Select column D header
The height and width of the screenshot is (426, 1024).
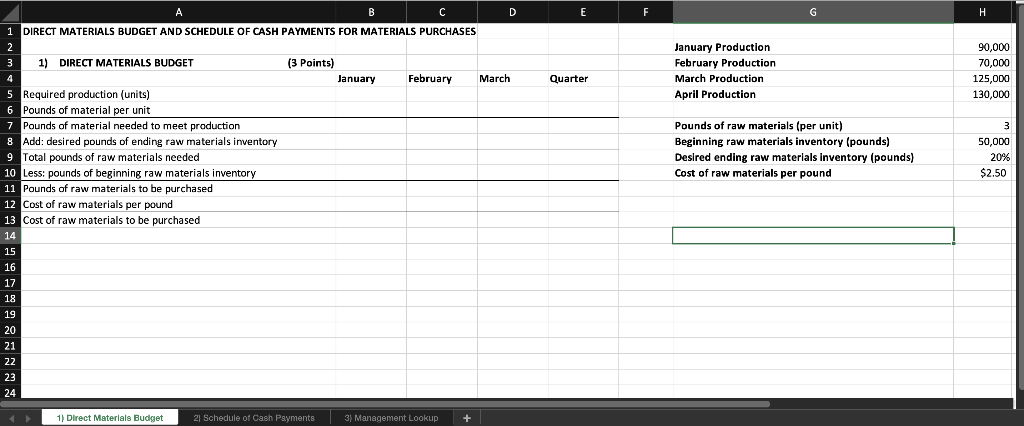tap(512, 12)
